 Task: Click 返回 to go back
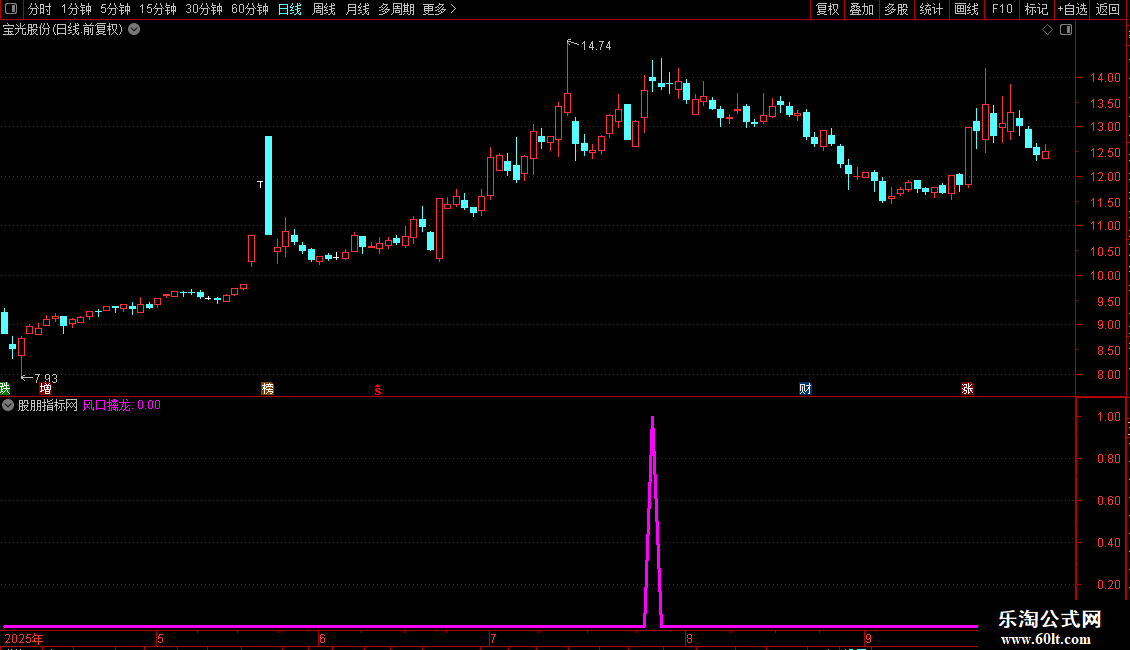tap(1108, 9)
